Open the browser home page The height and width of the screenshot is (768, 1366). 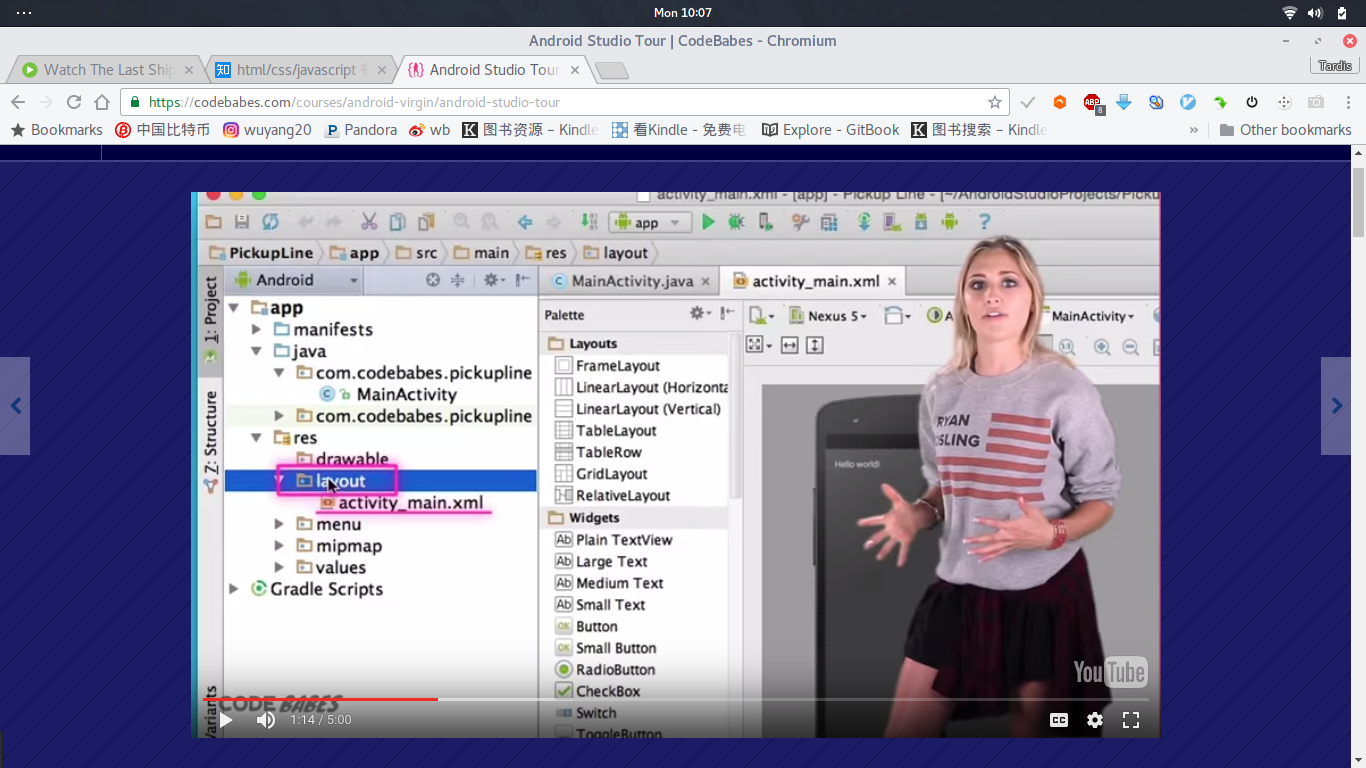102,102
